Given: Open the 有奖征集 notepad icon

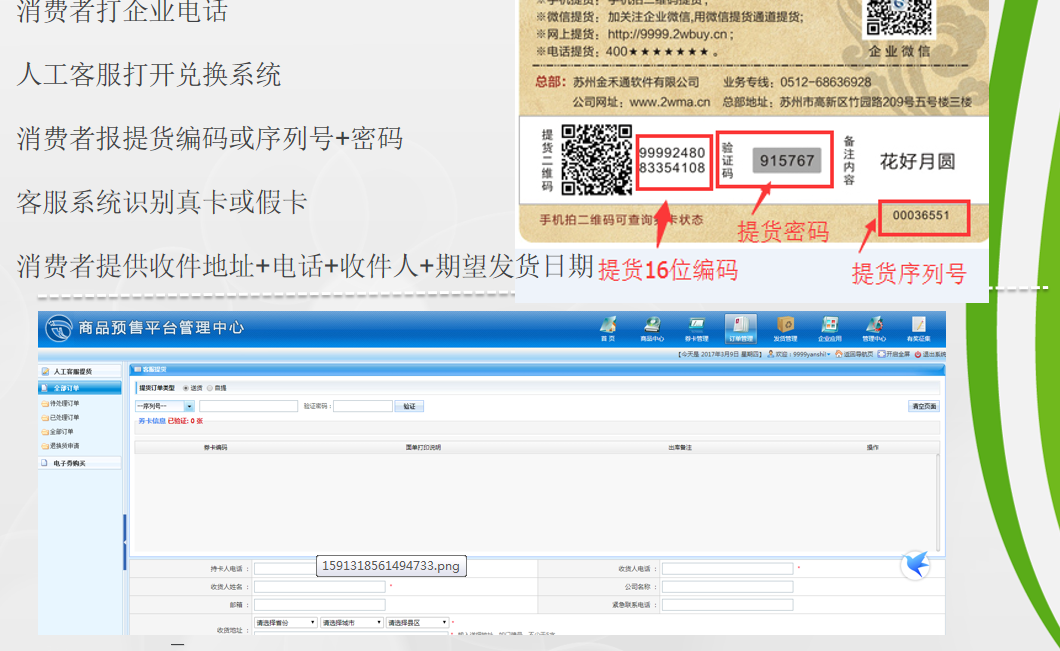Looking at the screenshot, I should click(917, 328).
